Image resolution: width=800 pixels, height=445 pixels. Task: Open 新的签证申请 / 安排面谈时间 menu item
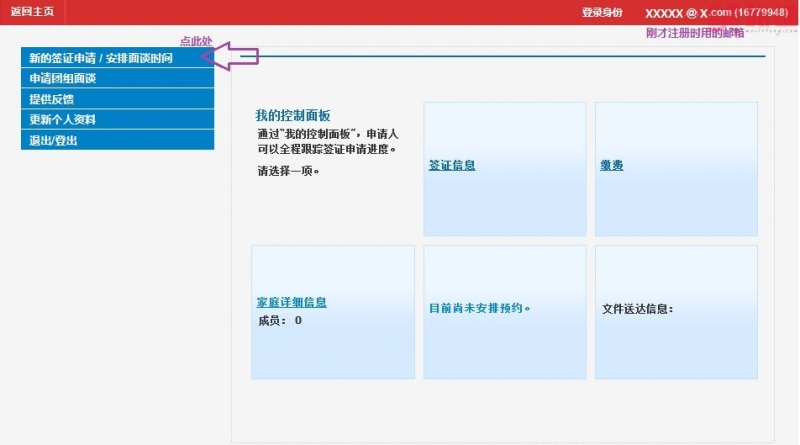point(101,58)
